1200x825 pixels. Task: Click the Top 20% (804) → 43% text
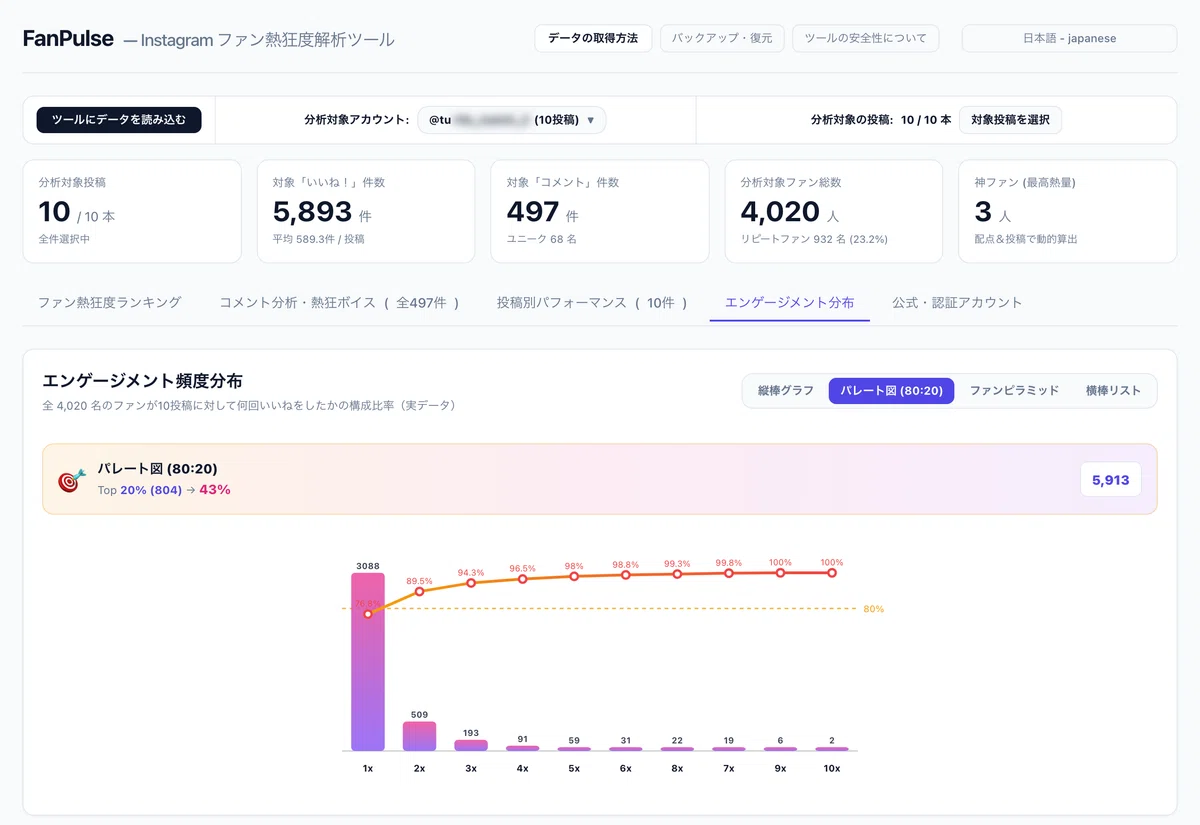point(164,490)
